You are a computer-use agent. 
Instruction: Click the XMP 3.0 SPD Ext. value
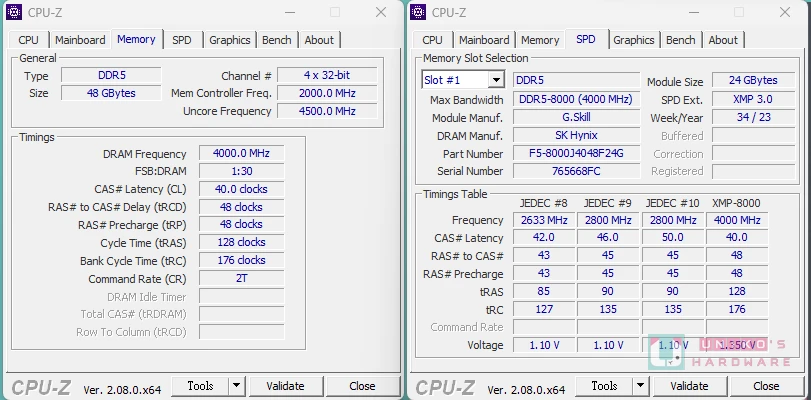click(754, 99)
